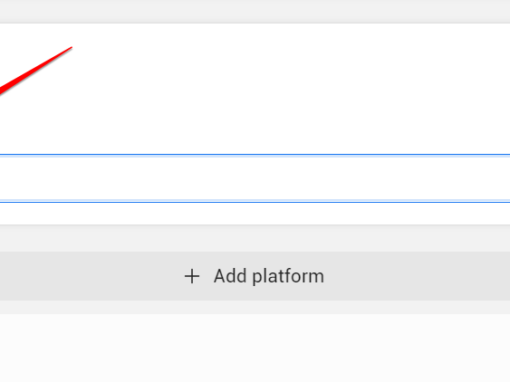Click the tip of the red arrow

coord(71,48)
